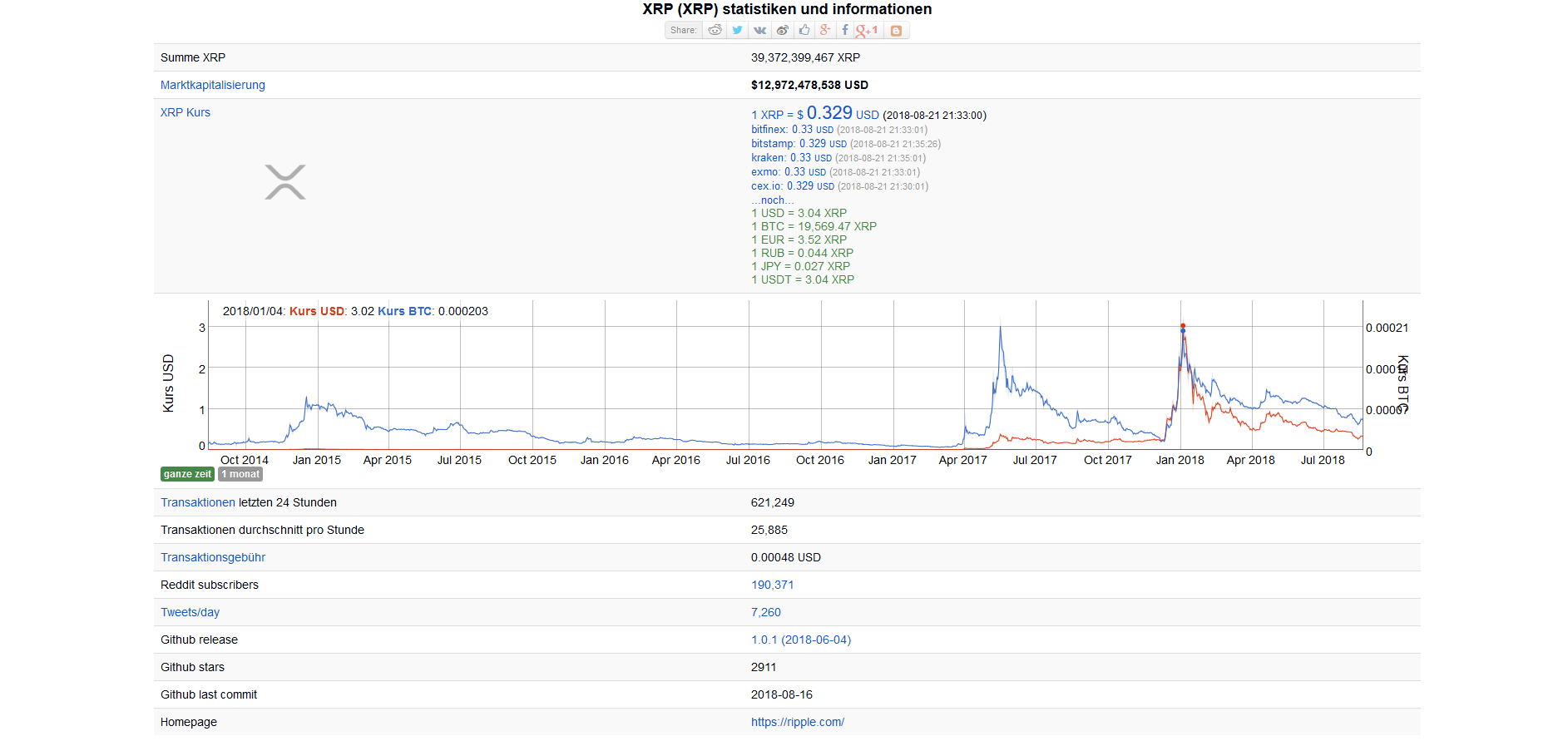Open the Marktkapitalisierung link
The height and width of the screenshot is (741, 1568).
coord(213,85)
